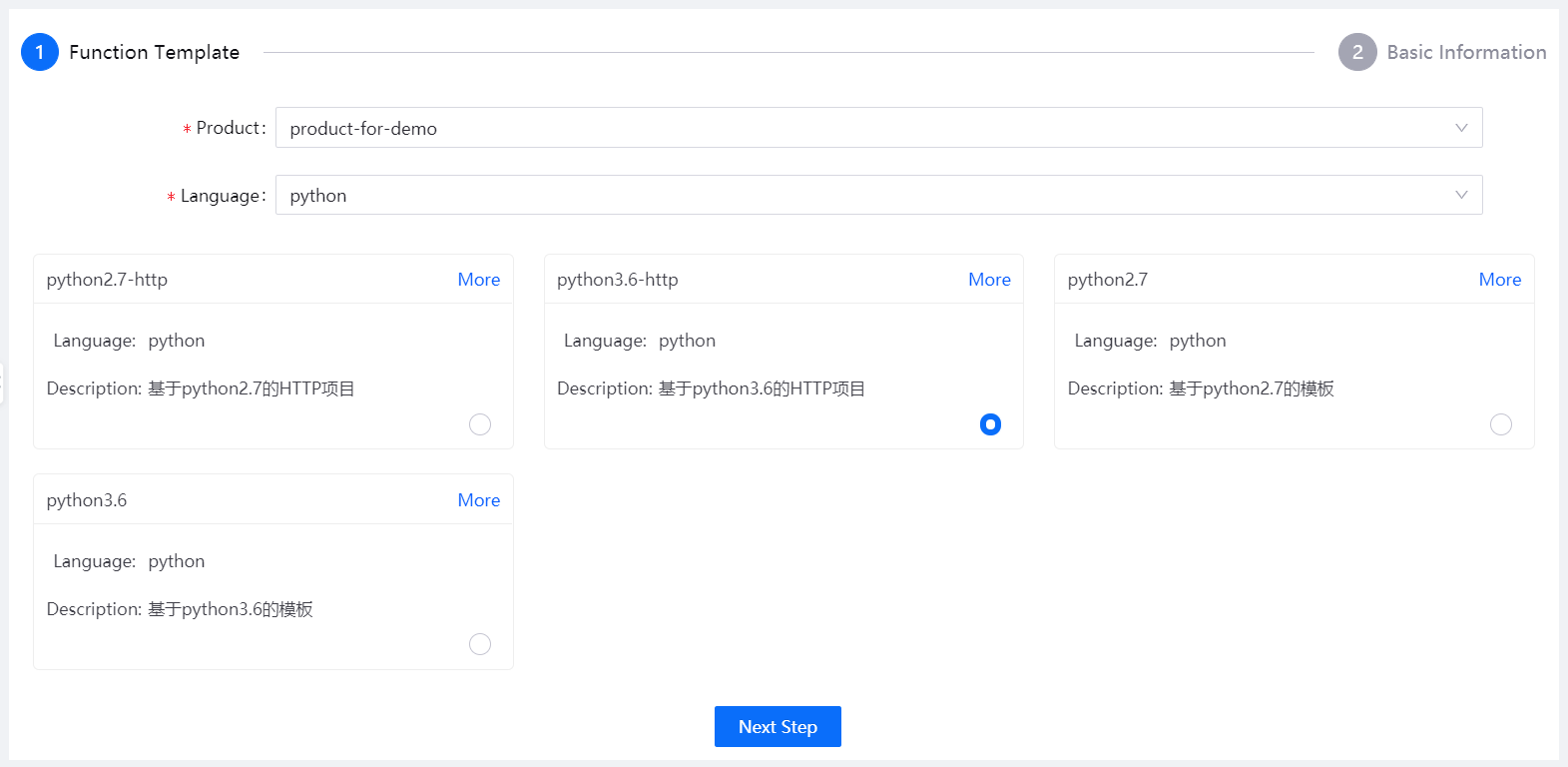
Task: Click the python3.6-http card description text
Action: tap(711, 388)
